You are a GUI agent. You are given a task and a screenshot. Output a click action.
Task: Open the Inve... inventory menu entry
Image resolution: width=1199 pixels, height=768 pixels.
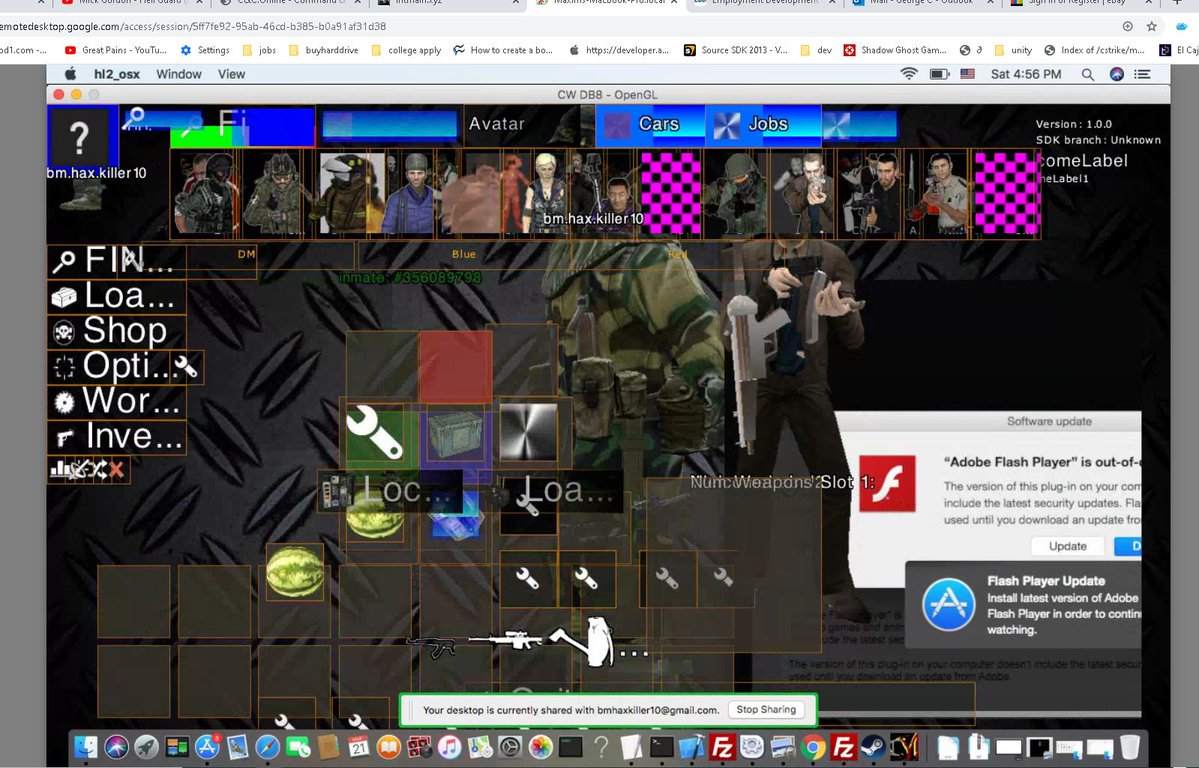pos(116,436)
